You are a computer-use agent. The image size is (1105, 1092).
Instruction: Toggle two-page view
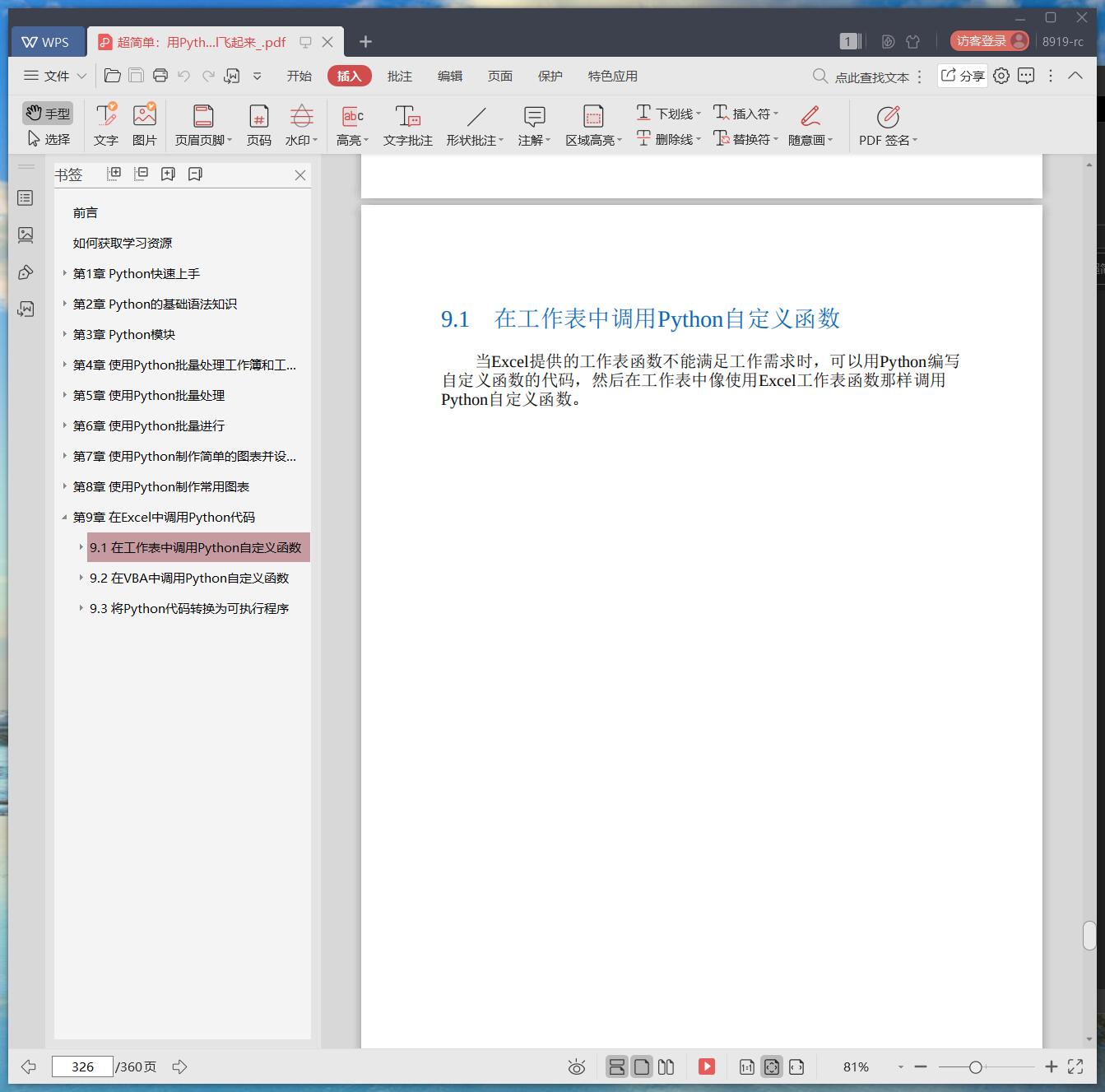tap(666, 1066)
